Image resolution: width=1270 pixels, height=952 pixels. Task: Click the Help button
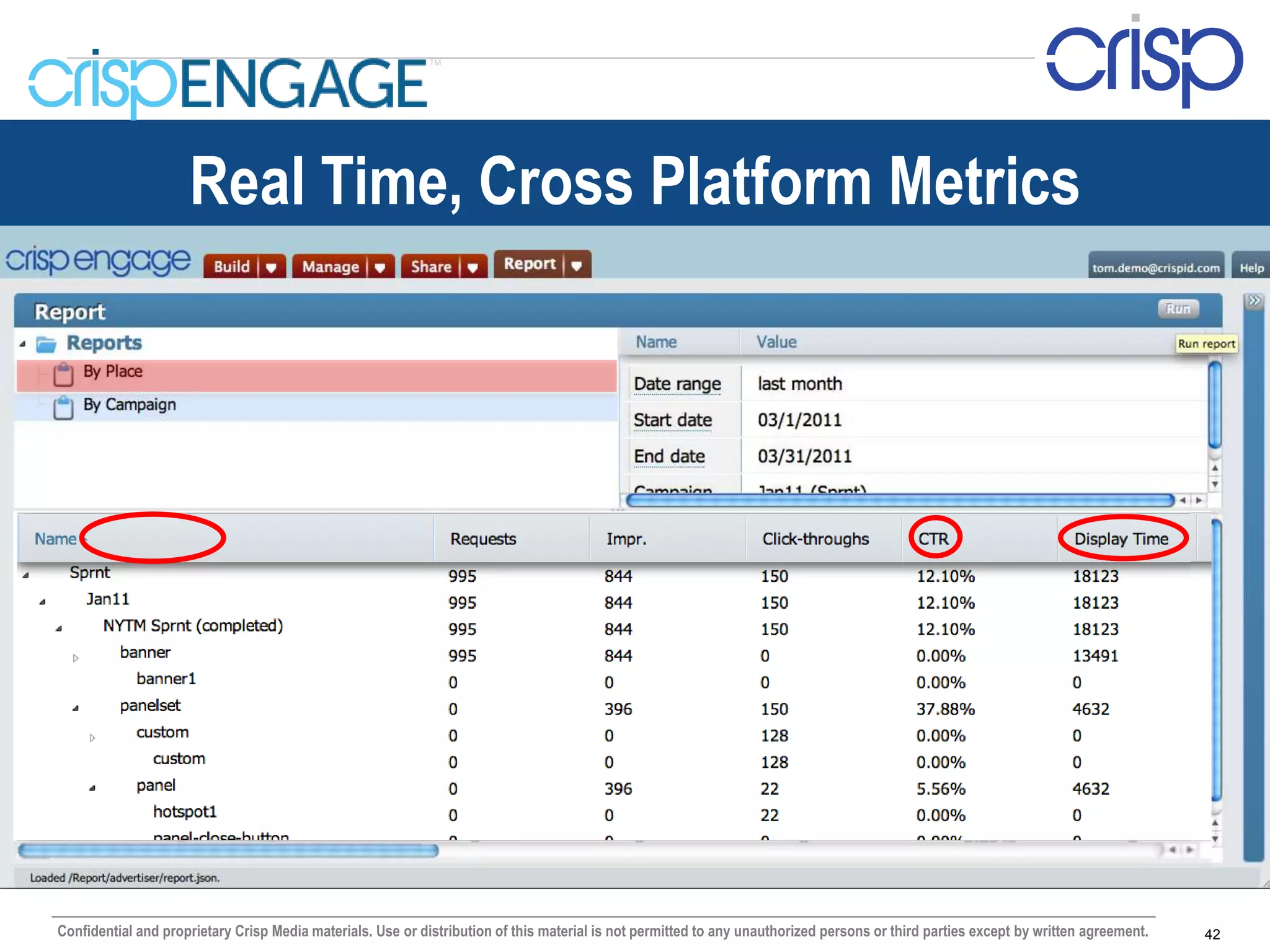1251,268
